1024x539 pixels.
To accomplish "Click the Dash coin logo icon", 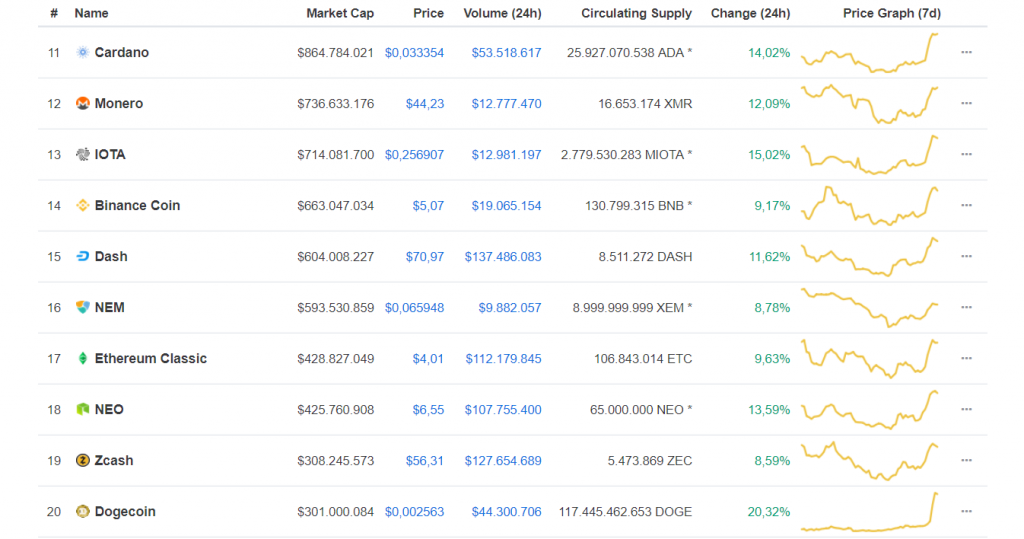I will click(x=82, y=256).
